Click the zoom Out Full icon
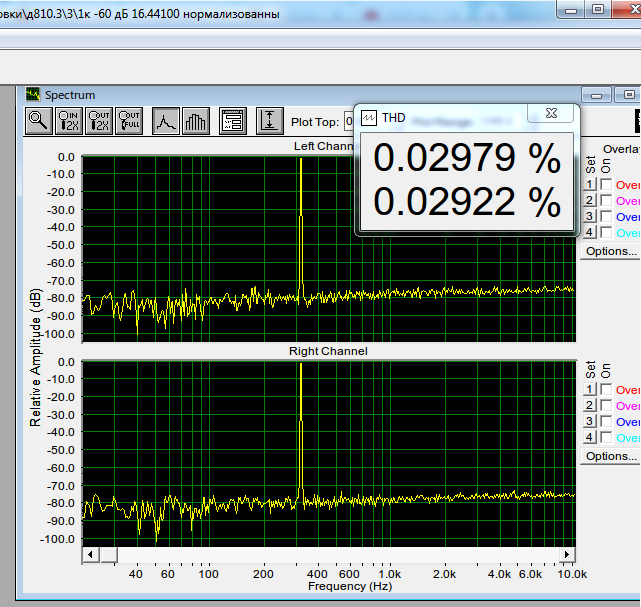 pos(129,121)
